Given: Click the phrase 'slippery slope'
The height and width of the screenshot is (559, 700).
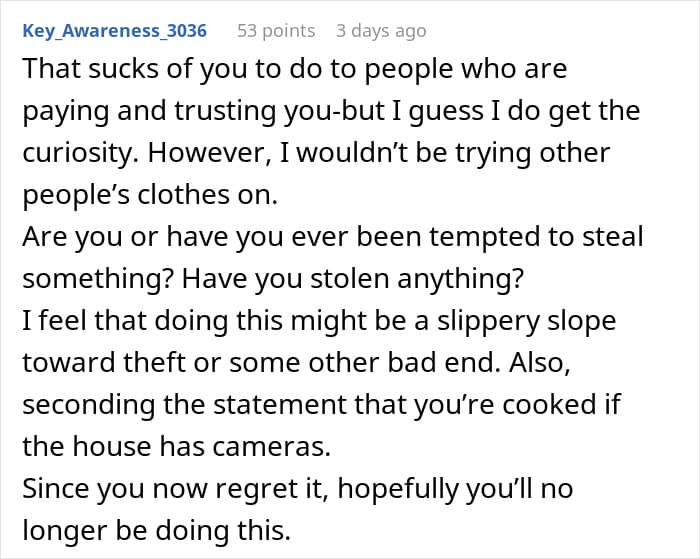Looking at the screenshot, I should tap(527, 321).
